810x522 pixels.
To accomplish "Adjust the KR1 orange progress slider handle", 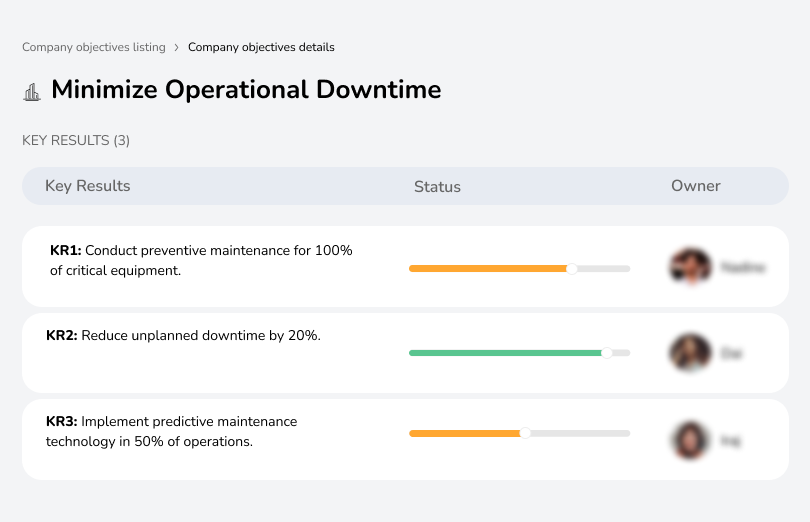I will [x=571, y=269].
